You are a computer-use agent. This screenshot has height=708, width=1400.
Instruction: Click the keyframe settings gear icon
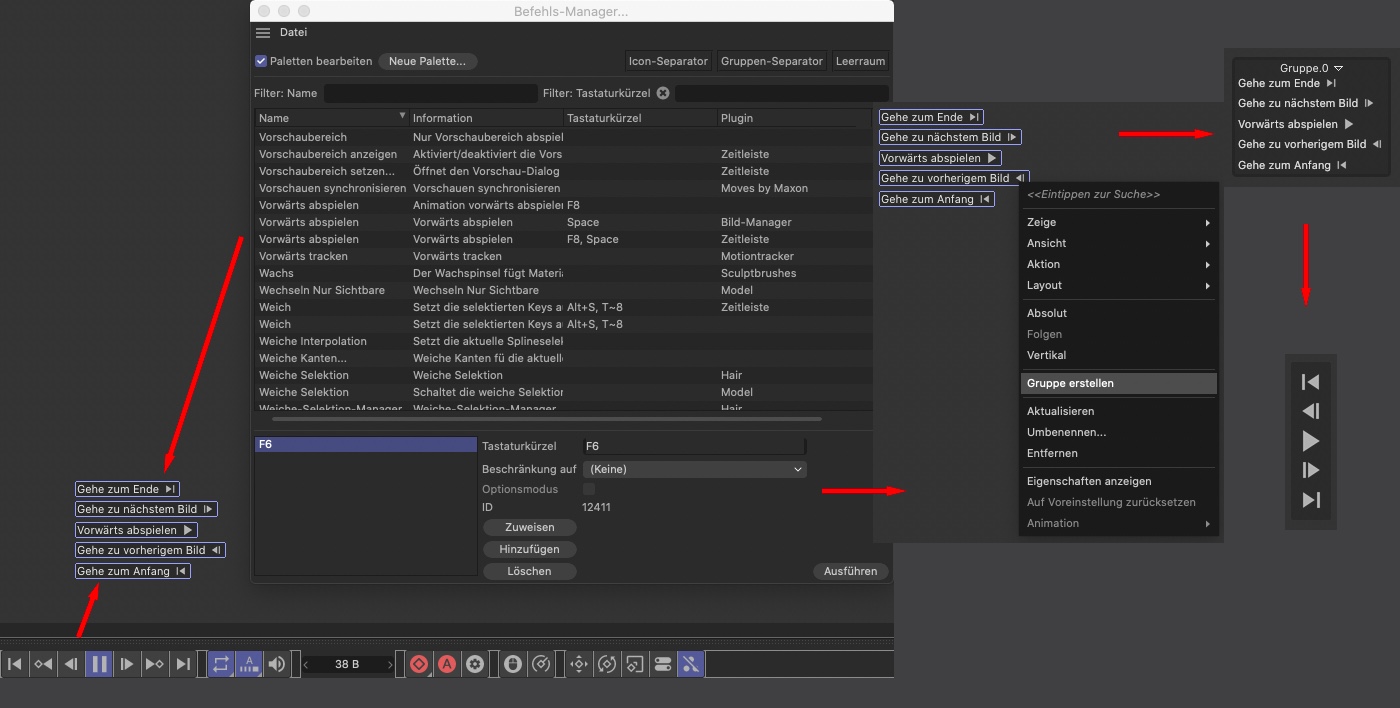(475, 664)
